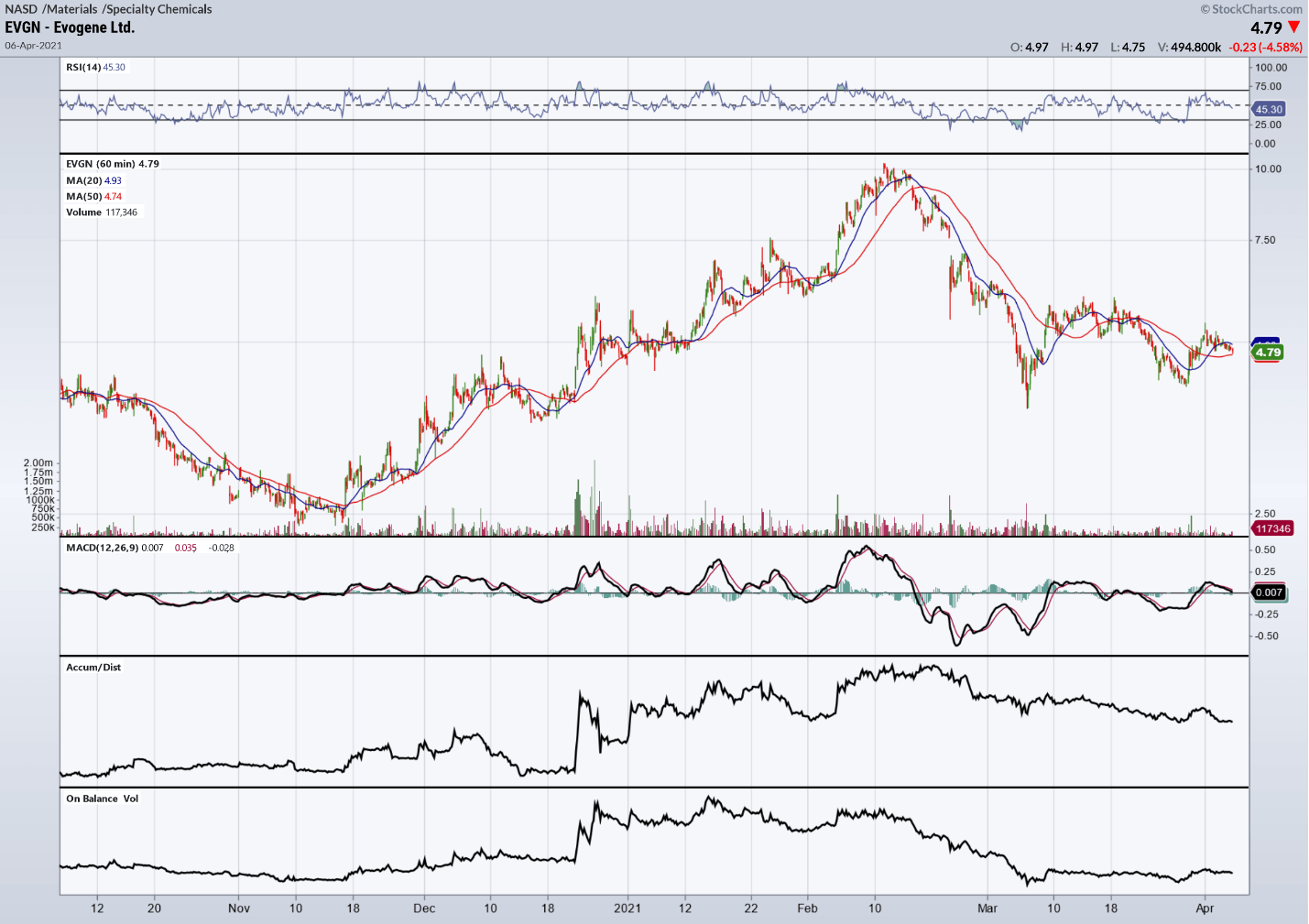Click the '2021' date axis label

(627, 908)
